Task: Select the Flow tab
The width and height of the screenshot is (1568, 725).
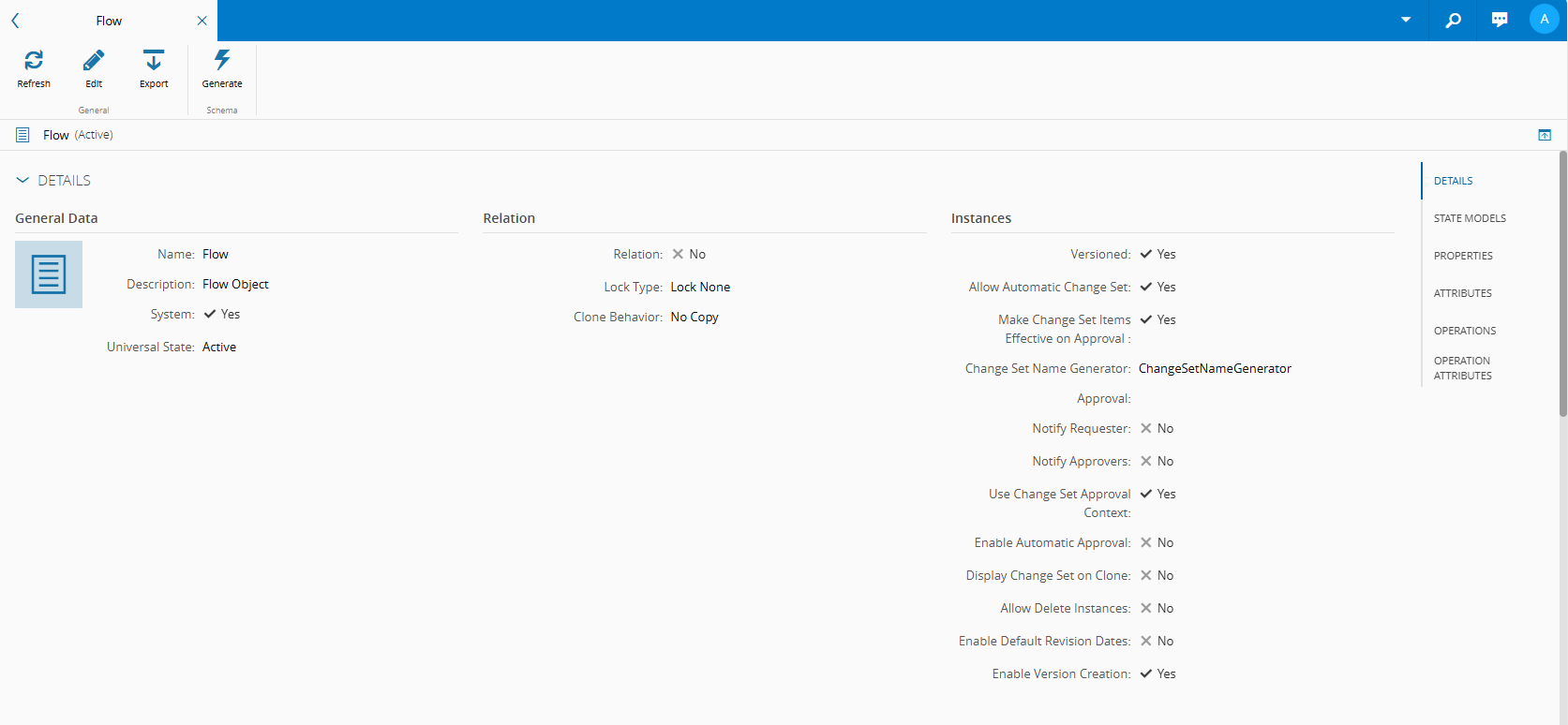Action: click(x=109, y=21)
